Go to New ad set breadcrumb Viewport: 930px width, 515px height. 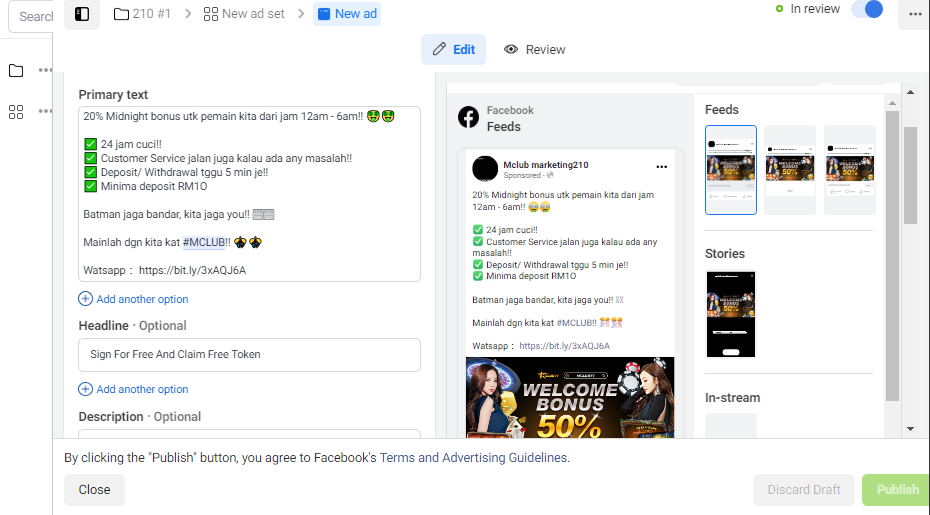click(x=244, y=14)
